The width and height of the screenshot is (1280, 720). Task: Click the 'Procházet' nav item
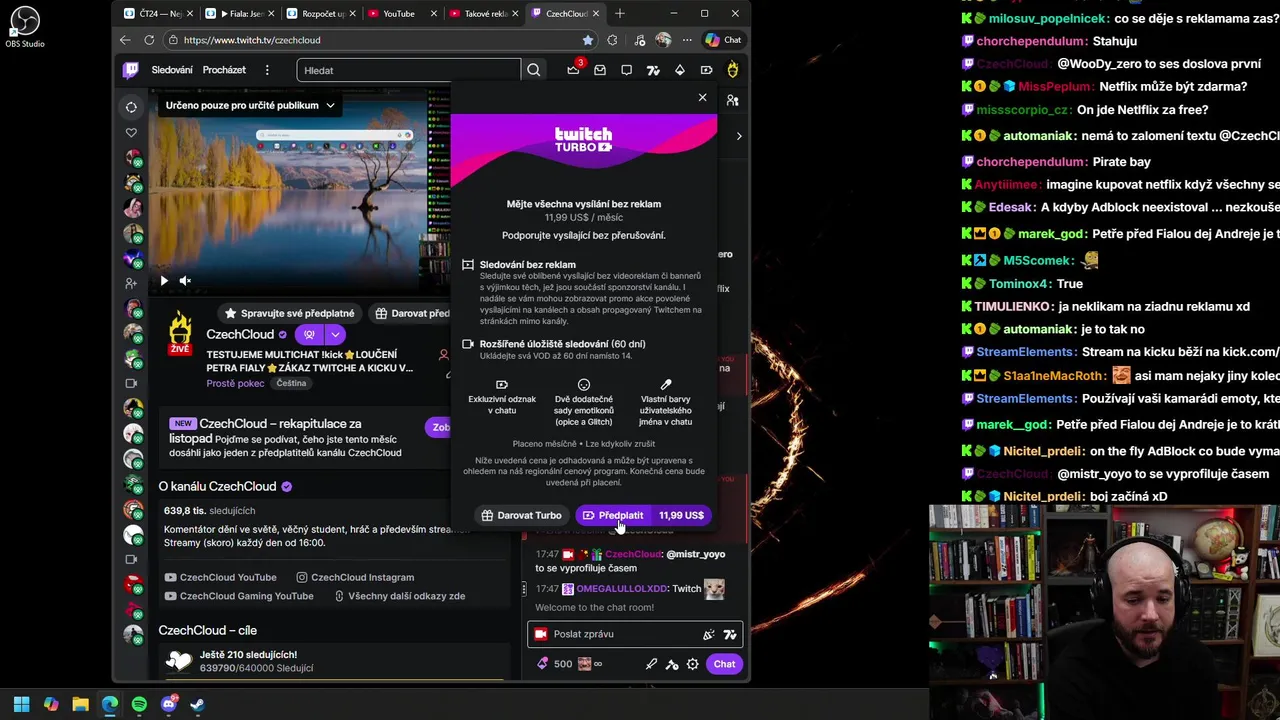point(224,70)
